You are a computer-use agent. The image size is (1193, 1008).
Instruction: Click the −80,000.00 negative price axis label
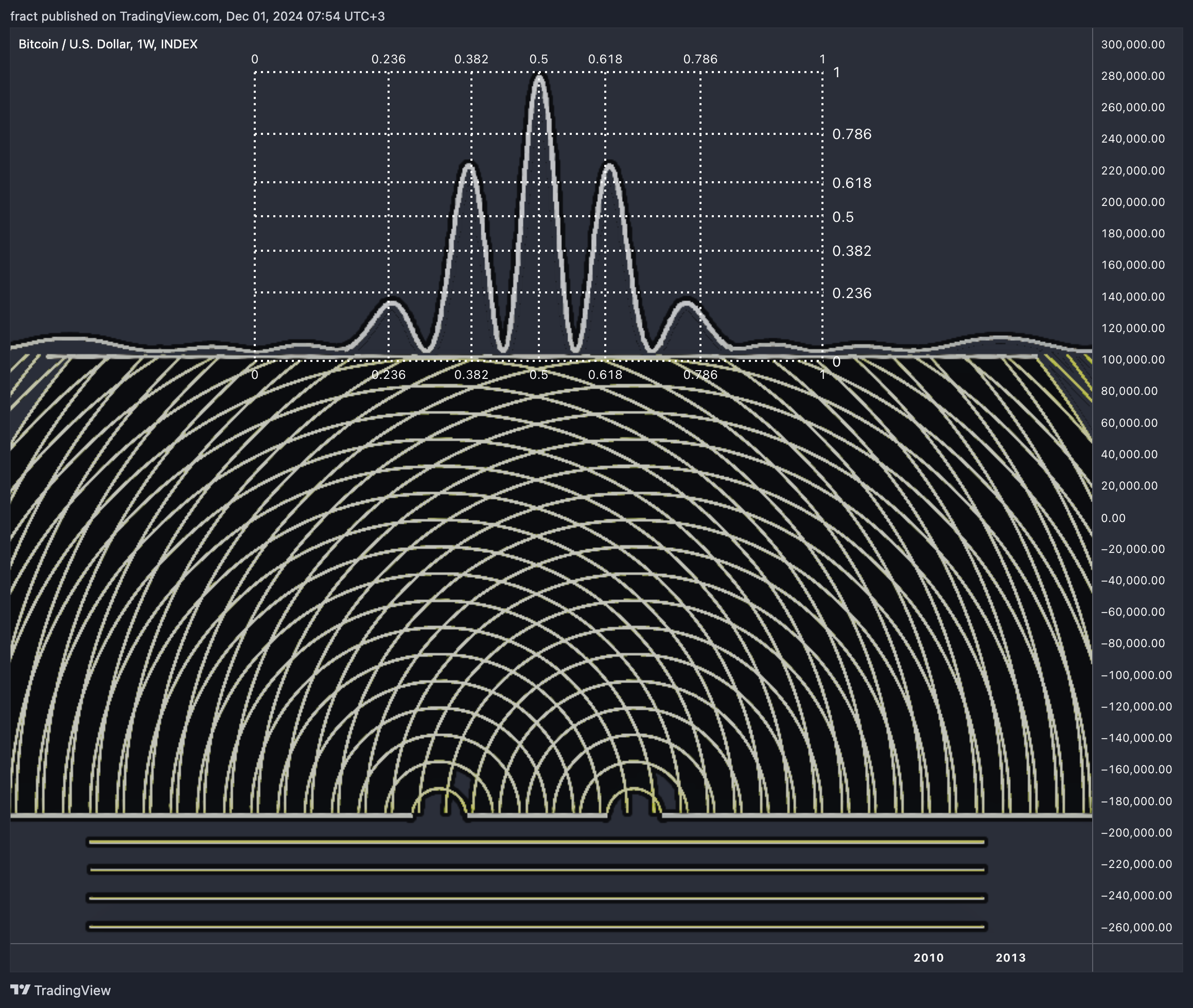1133,644
